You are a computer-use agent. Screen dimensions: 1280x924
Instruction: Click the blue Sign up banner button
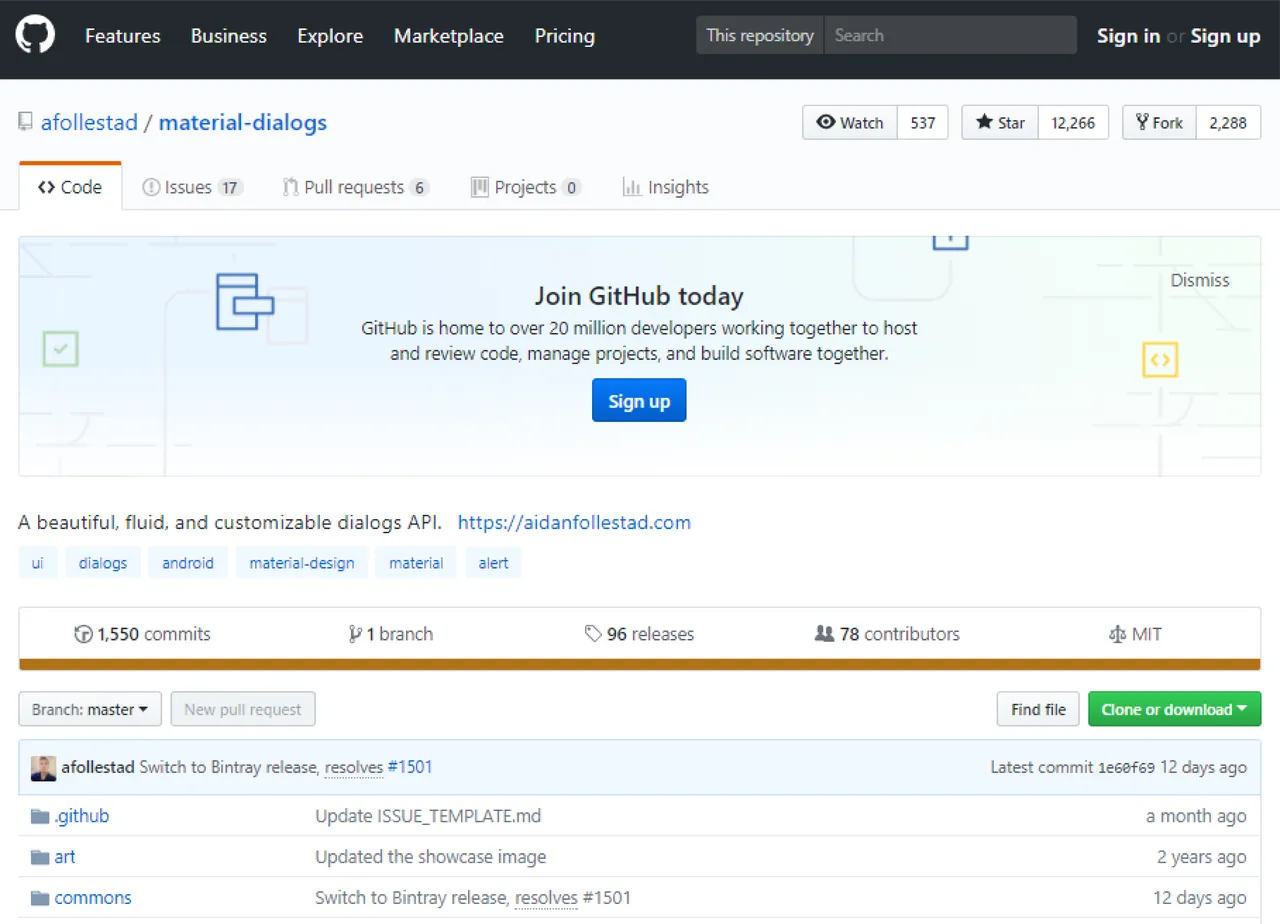click(639, 401)
